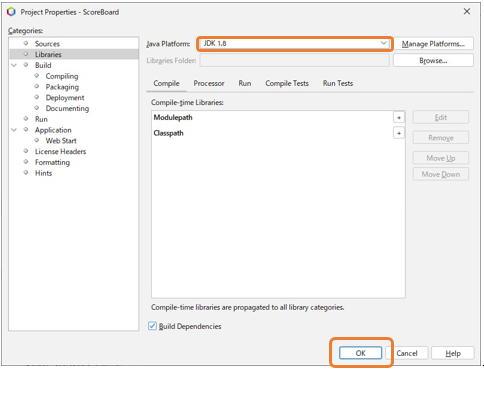Image resolution: width=484 pixels, height=396 pixels.
Task: Switch to the Compile tab
Action: [x=166, y=83]
